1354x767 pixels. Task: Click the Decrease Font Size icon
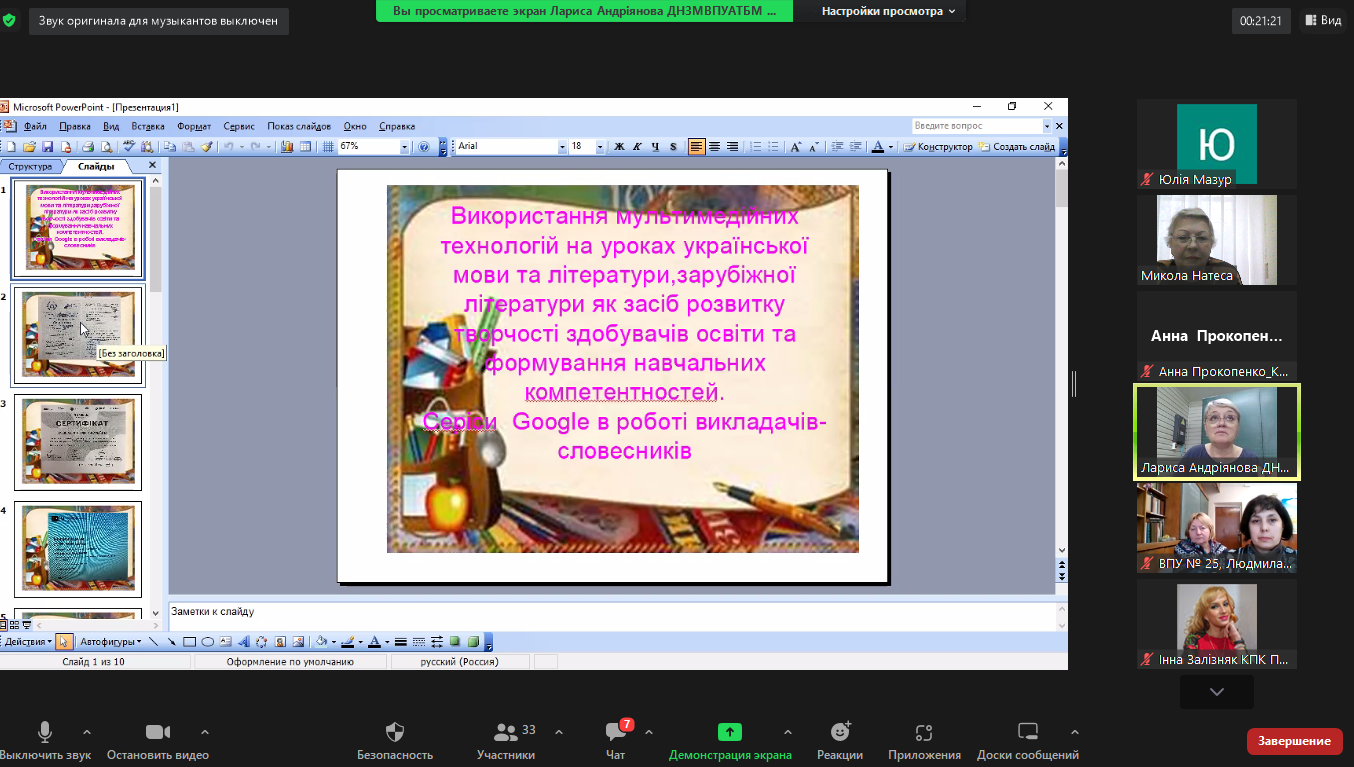pyautogui.click(x=814, y=146)
